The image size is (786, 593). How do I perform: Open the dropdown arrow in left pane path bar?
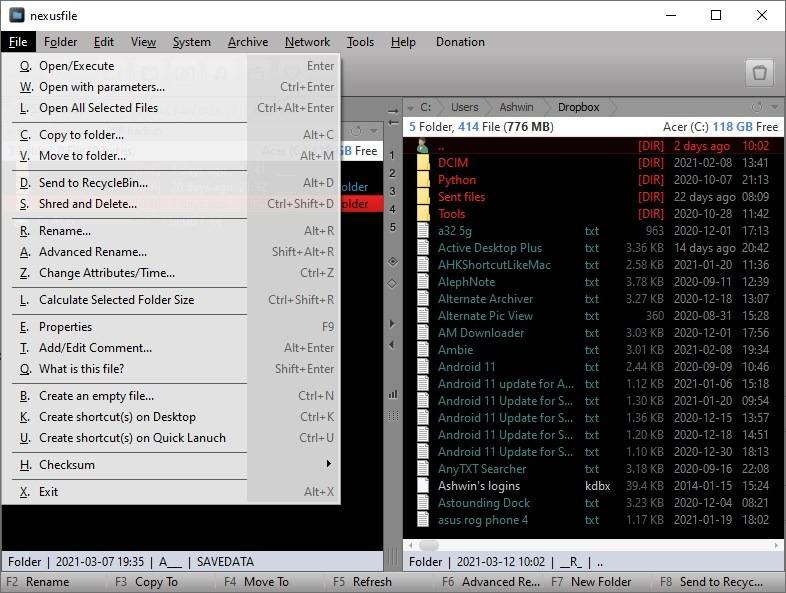[373, 131]
